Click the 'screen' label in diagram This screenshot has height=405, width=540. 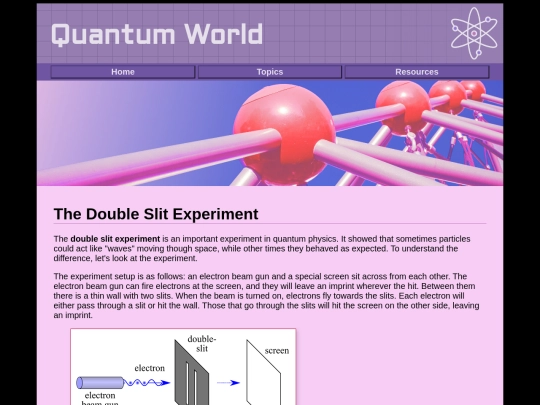click(x=277, y=351)
